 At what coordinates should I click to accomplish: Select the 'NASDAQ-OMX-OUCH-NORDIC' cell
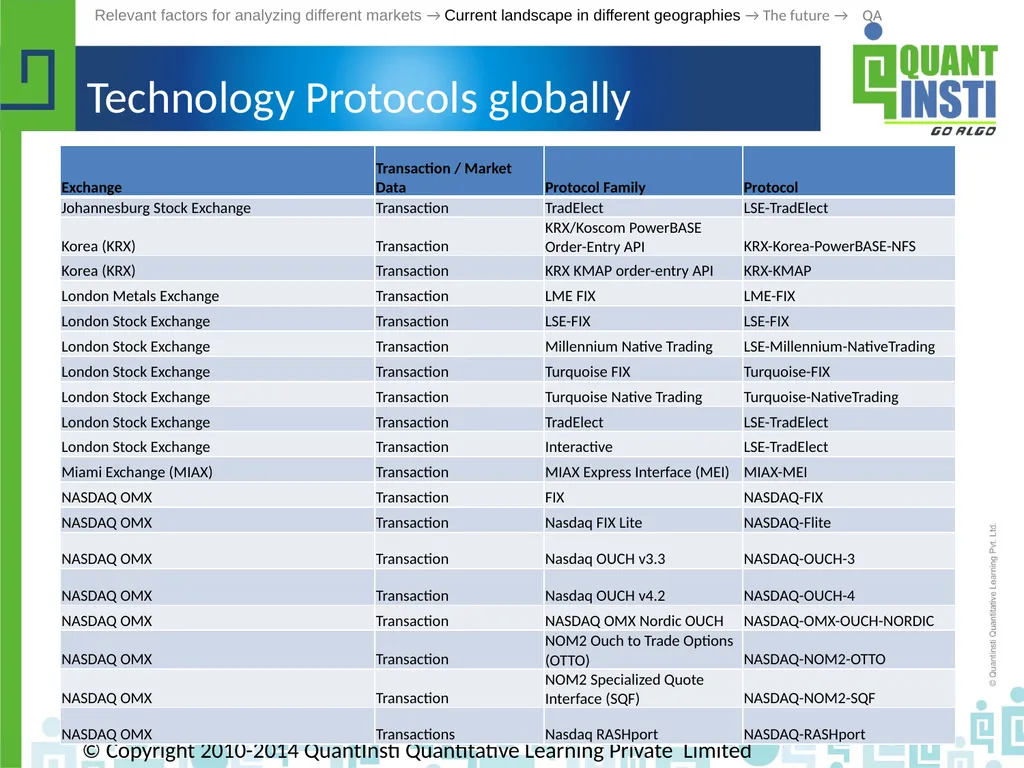[849, 620]
